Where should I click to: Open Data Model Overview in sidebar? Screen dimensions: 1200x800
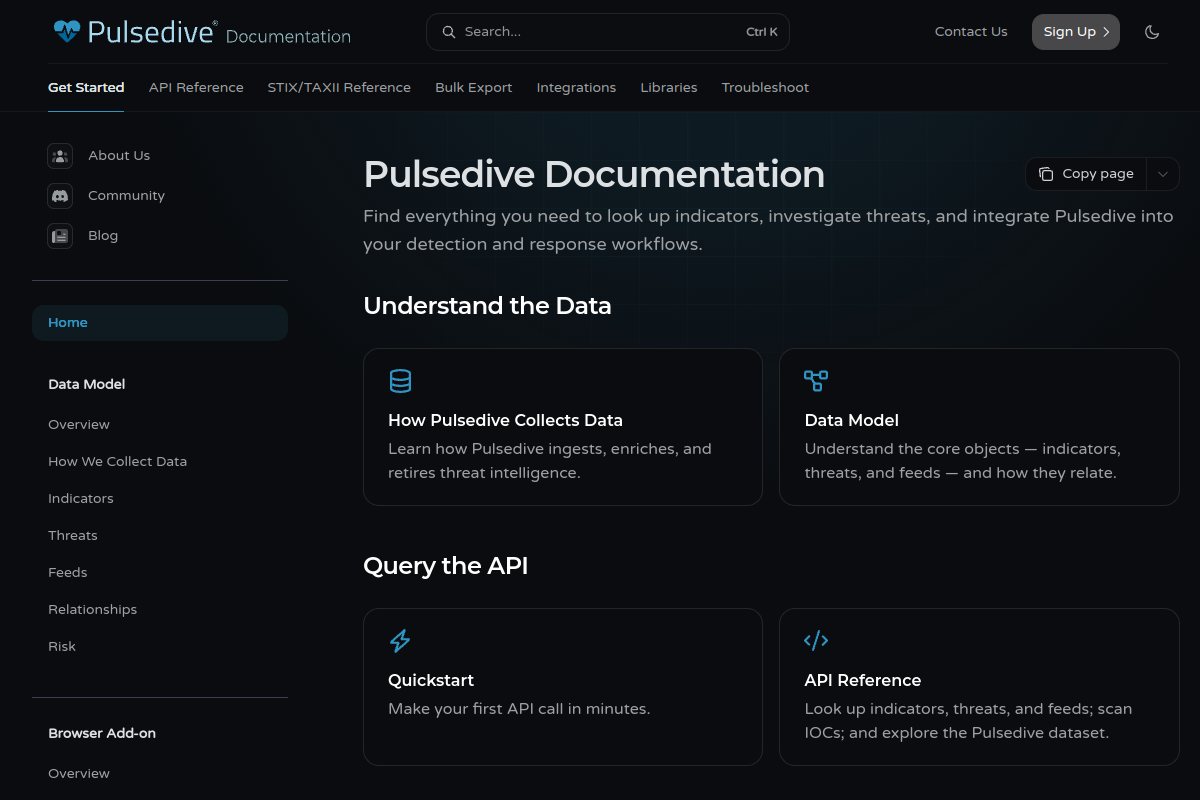pos(79,425)
